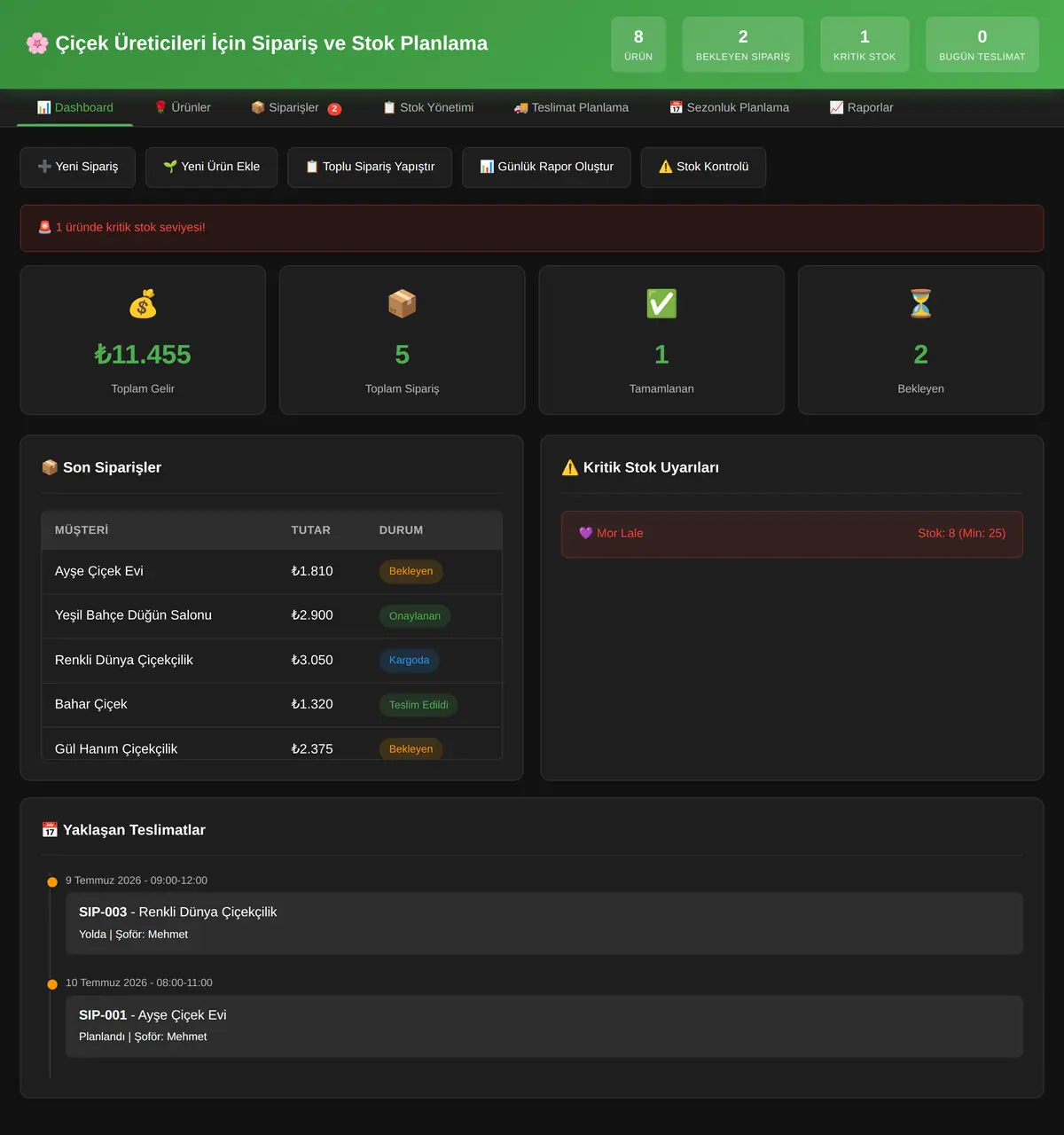1064x1135 pixels.
Task: Click the money bag icon above Toplam Gelir
Action: click(x=143, y=304)
